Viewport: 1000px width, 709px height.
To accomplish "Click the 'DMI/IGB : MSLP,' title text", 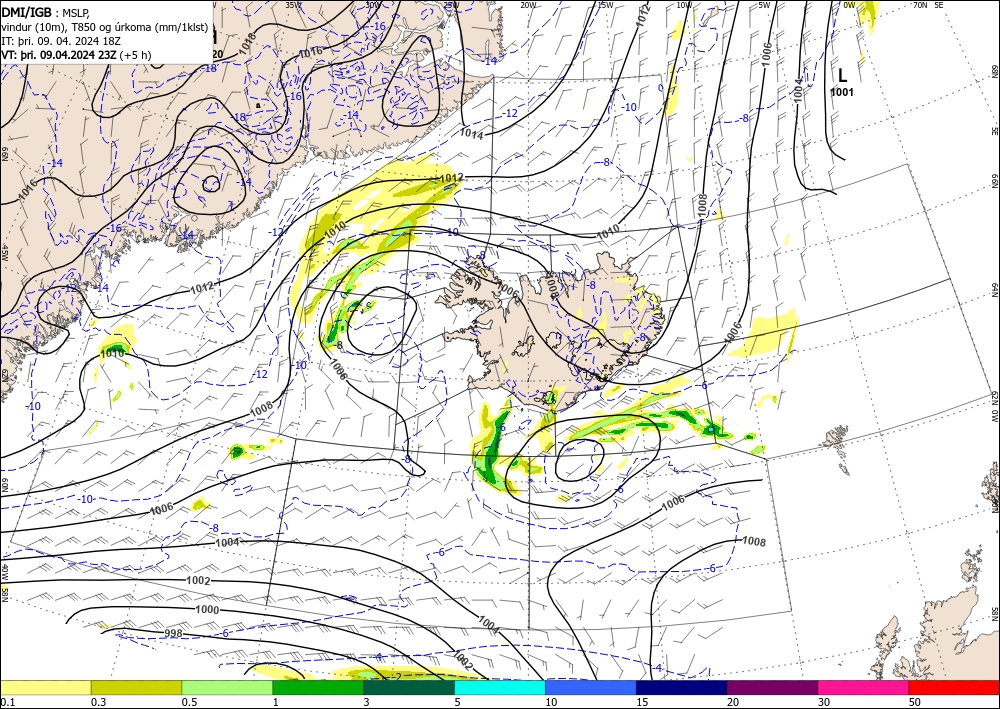I will [45, 11].
